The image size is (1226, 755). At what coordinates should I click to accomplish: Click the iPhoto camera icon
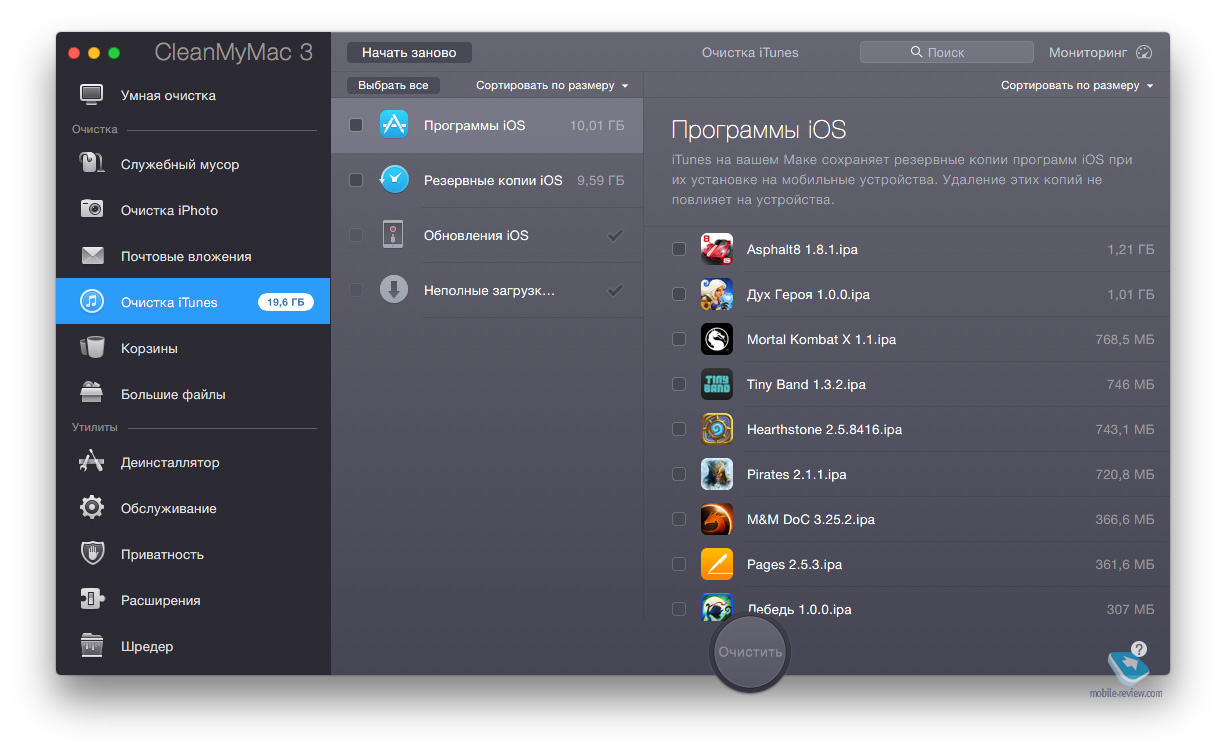coord(92,210)
